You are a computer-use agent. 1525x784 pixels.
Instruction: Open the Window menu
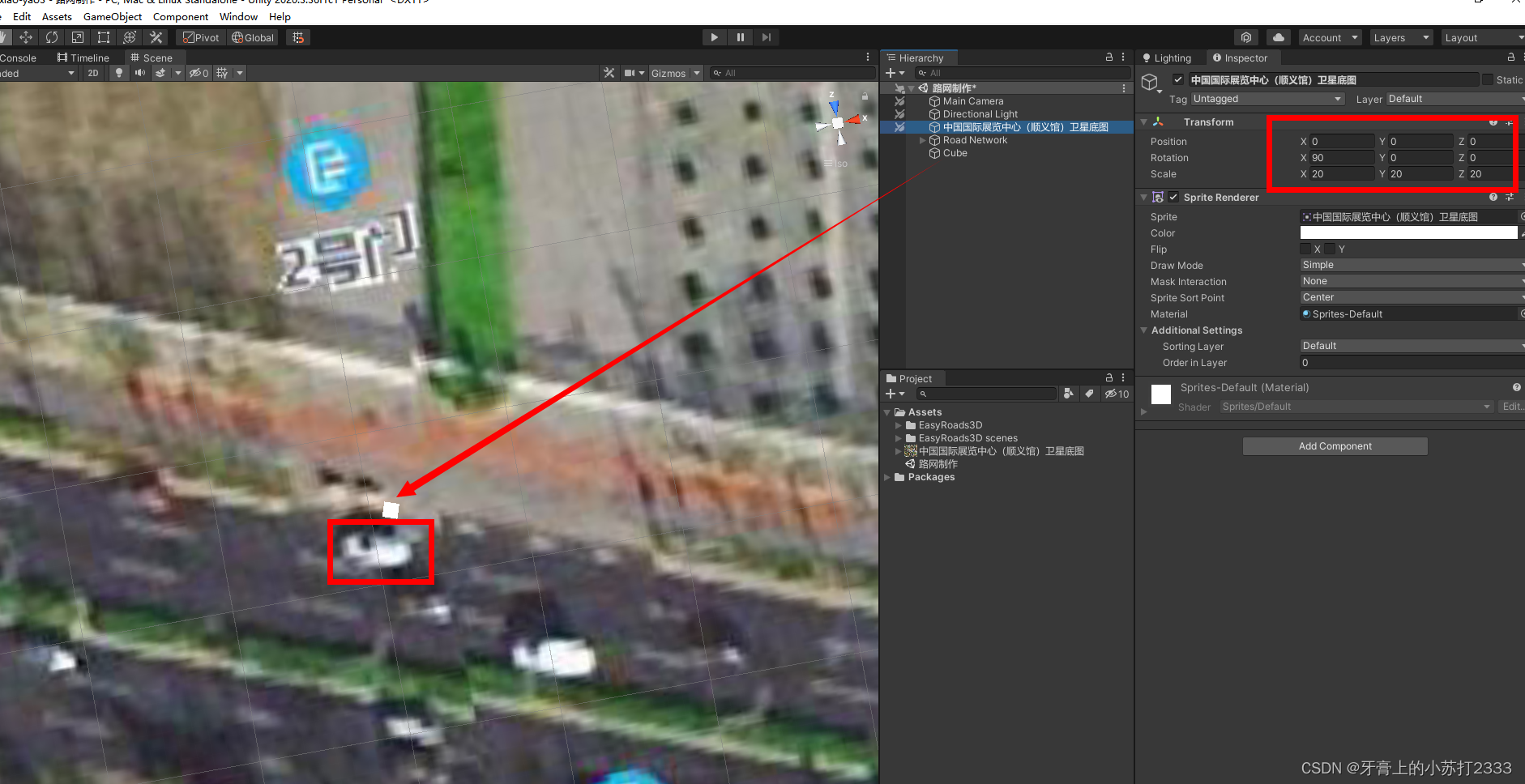(239, 16)
